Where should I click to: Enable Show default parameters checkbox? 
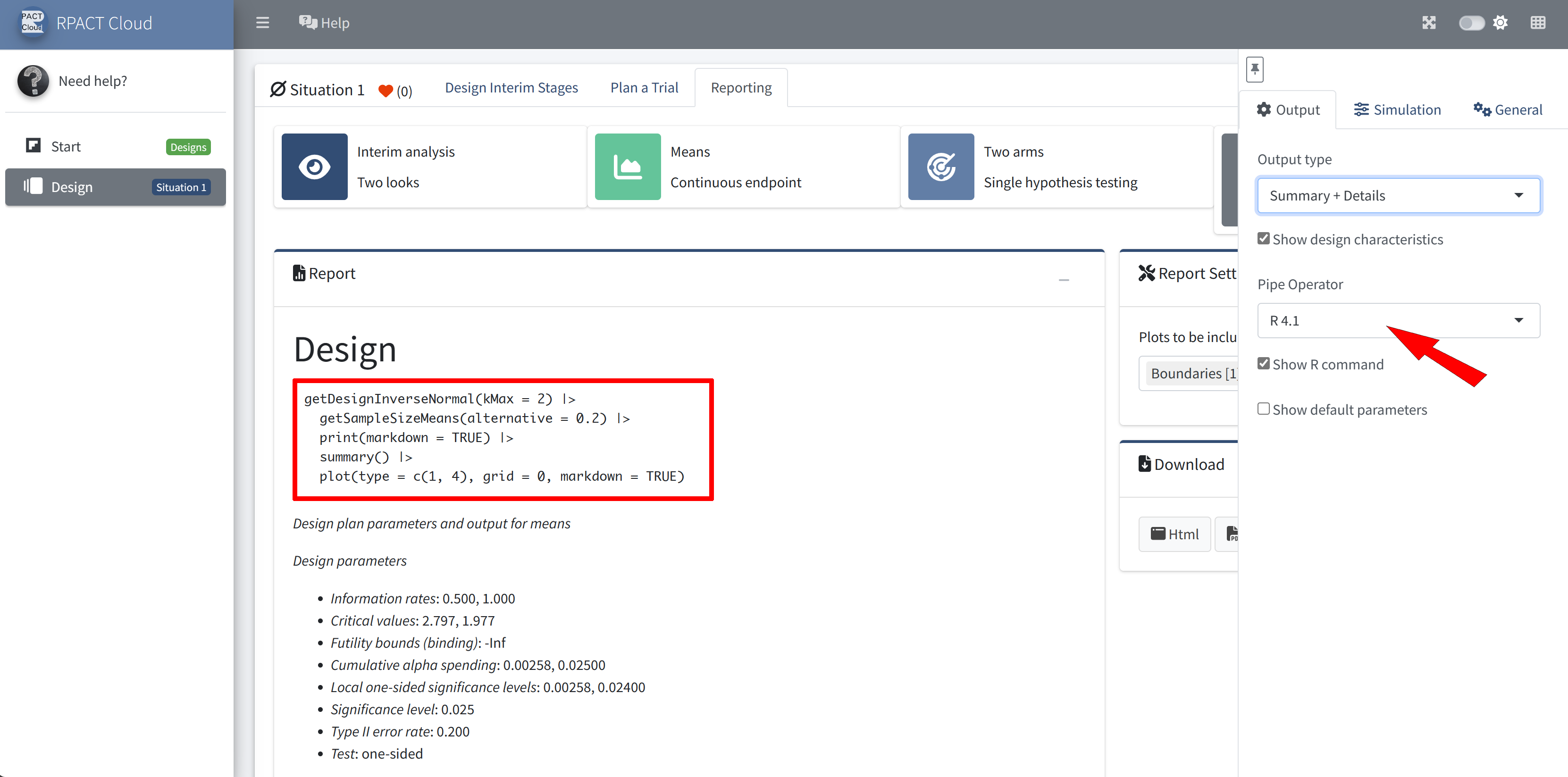click(1264, 409)
